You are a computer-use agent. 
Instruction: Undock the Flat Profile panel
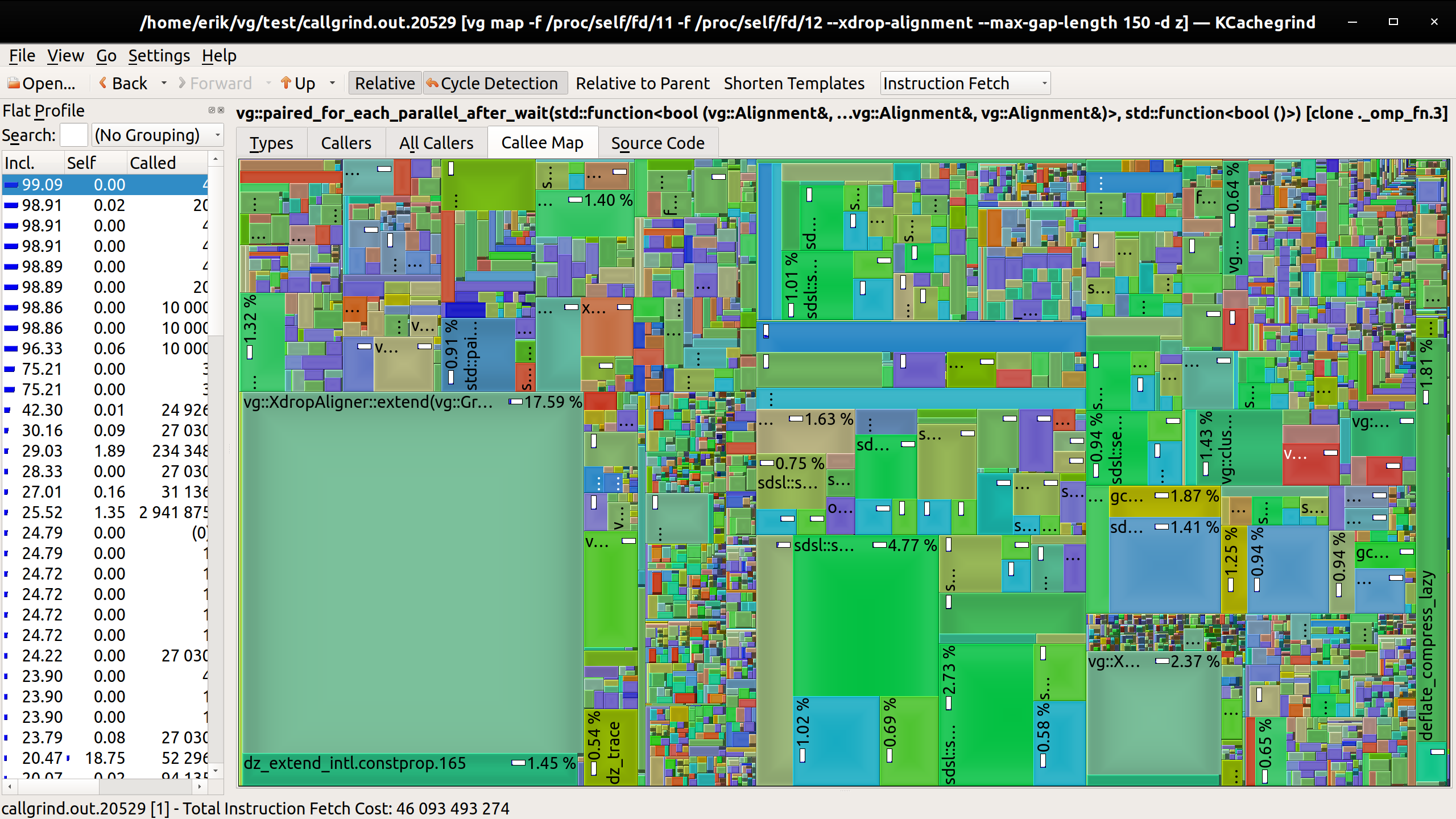click(211, 110)
